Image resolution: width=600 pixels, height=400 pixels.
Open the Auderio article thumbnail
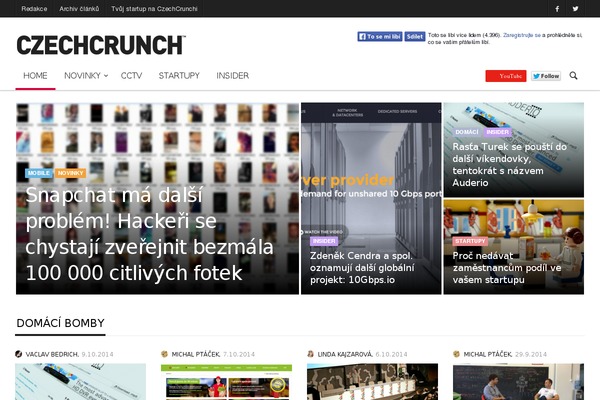click(514, 150)
